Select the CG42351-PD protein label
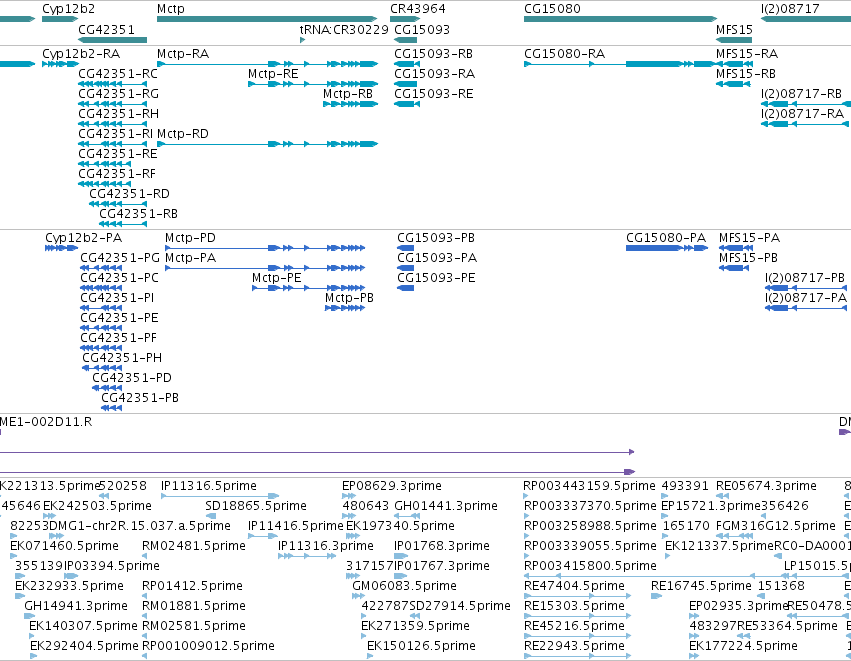The image size is (851, 661). pos(132,378)
